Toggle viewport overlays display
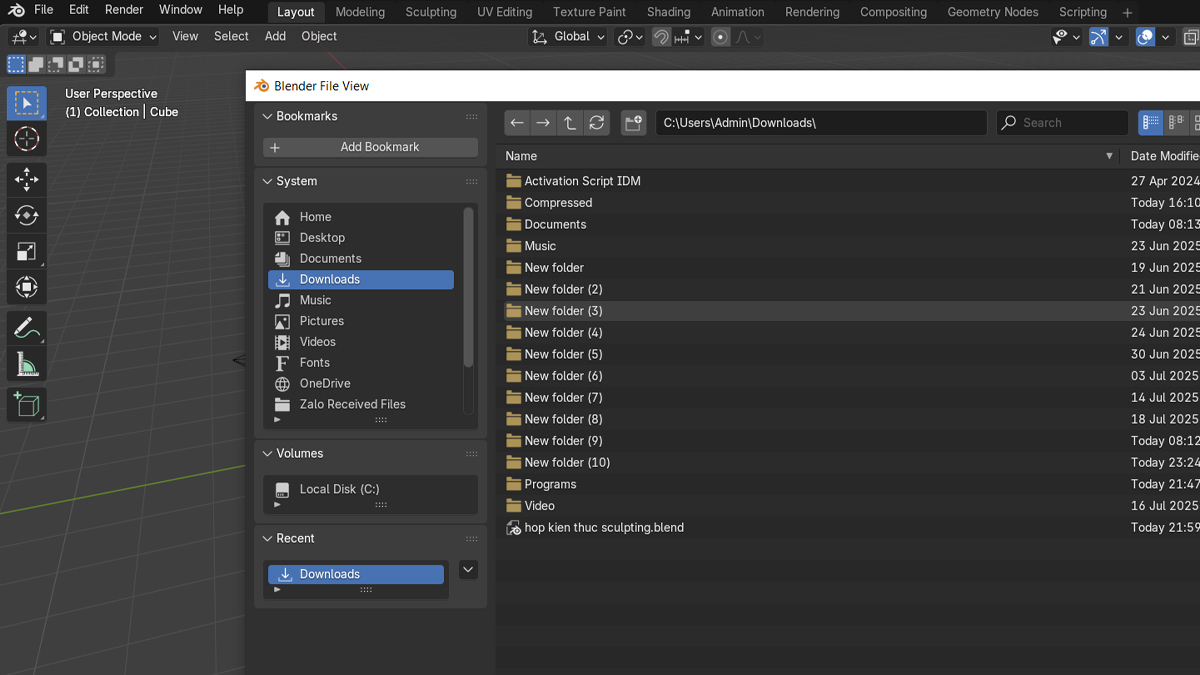Viewport: 1200px width, 675px height. click(1146, 37)
